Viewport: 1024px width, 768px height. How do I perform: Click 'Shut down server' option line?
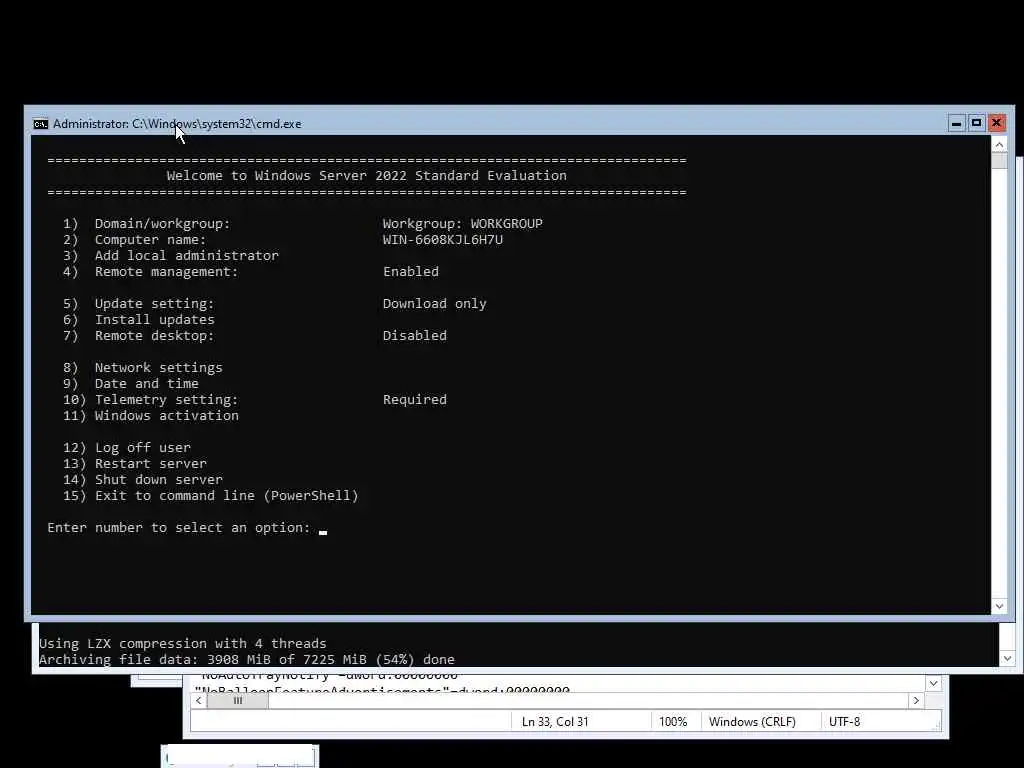tap(142, 480)
